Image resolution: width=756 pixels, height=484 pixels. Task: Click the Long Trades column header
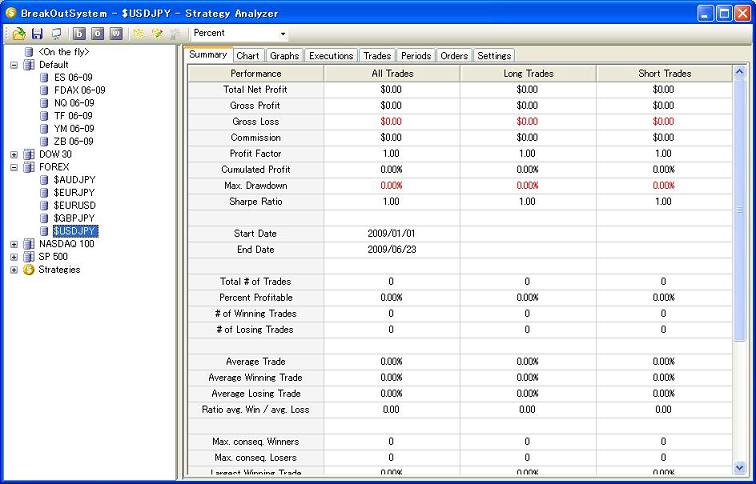pyautogui.click(x=528, y=74)
